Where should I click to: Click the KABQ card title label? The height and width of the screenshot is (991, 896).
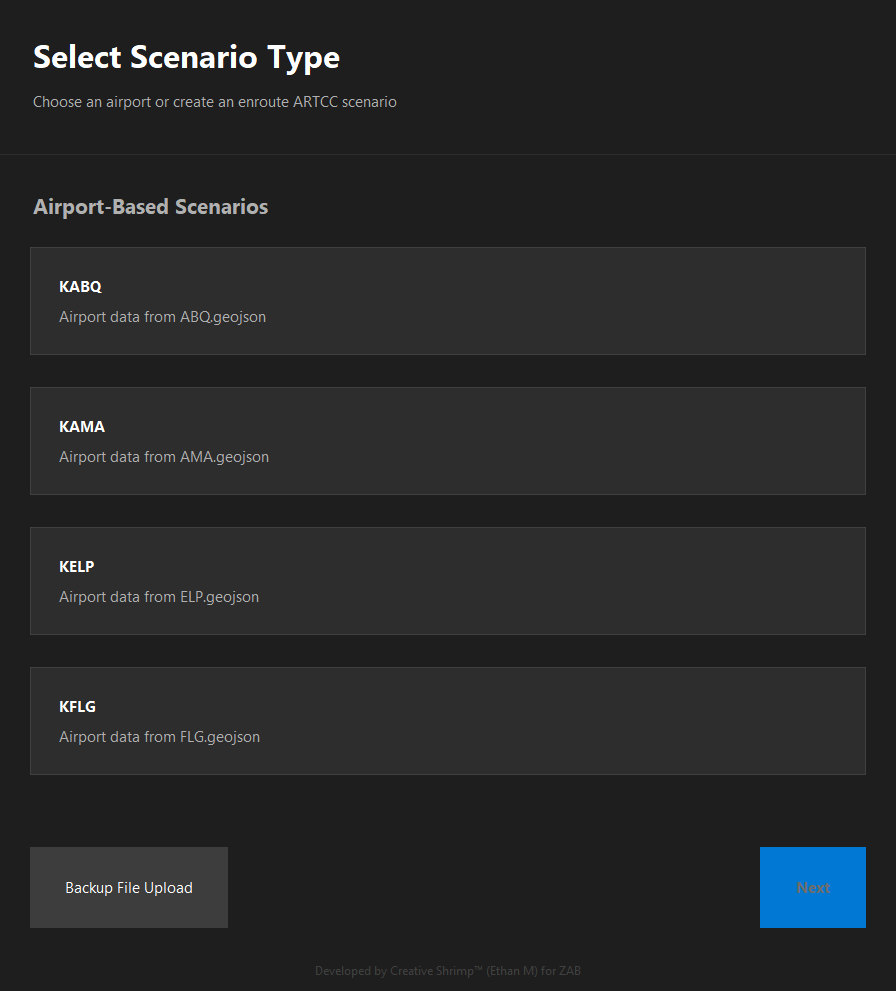tap(80, 286)
